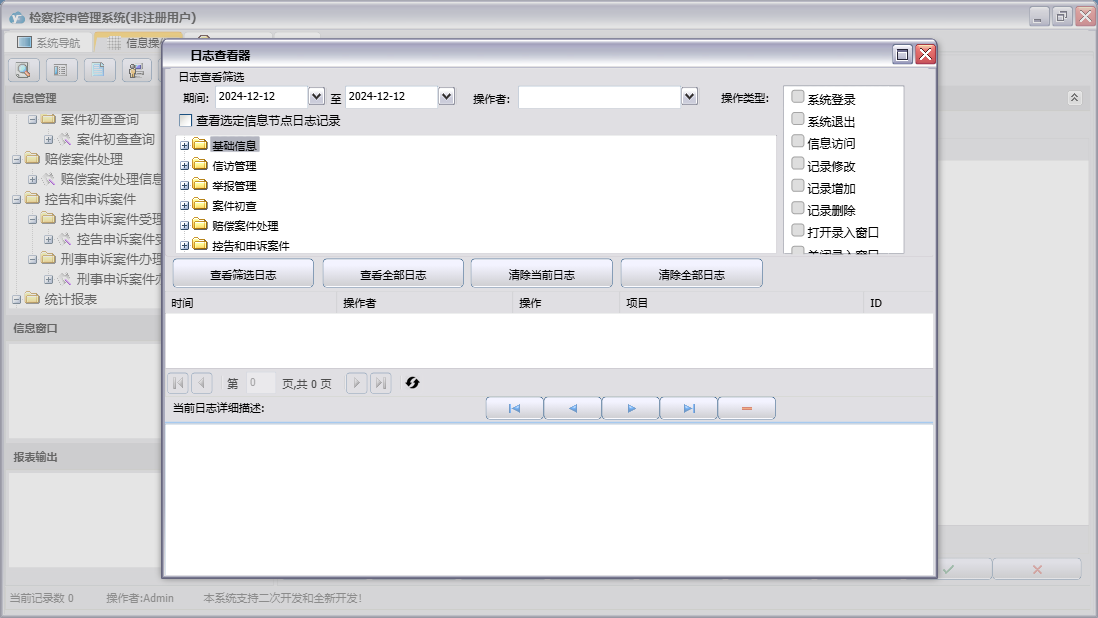Check the 信息访问 operation type
This screenshot has width=1098, height=618.
798,141
